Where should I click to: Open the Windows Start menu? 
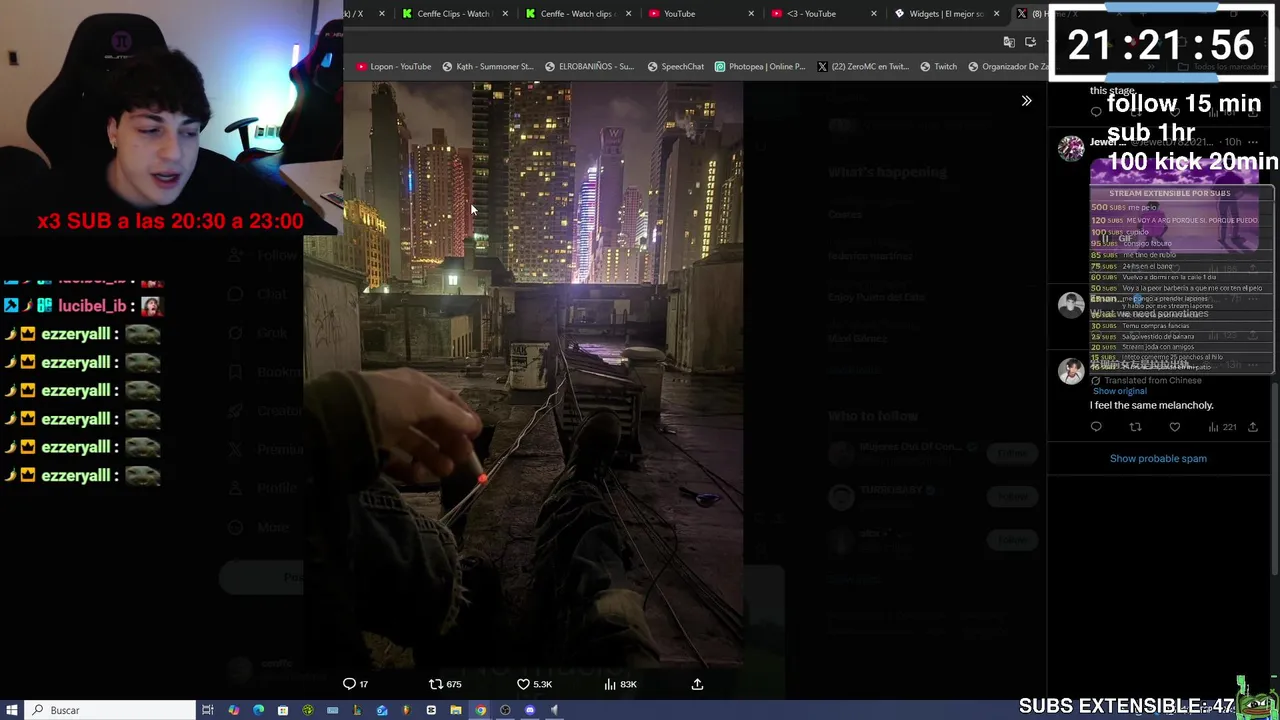(x=11, y=710)
